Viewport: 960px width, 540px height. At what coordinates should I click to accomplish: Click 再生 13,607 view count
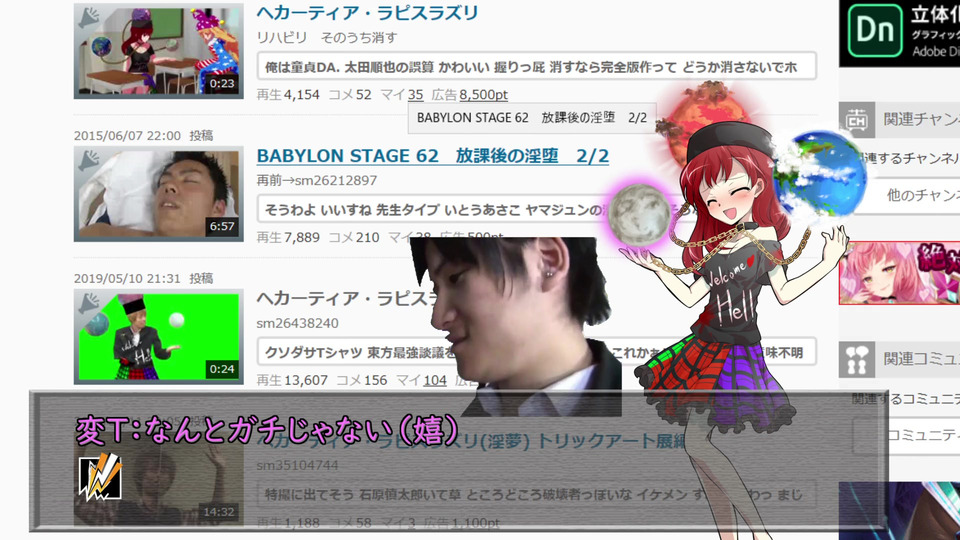[292, 380]
